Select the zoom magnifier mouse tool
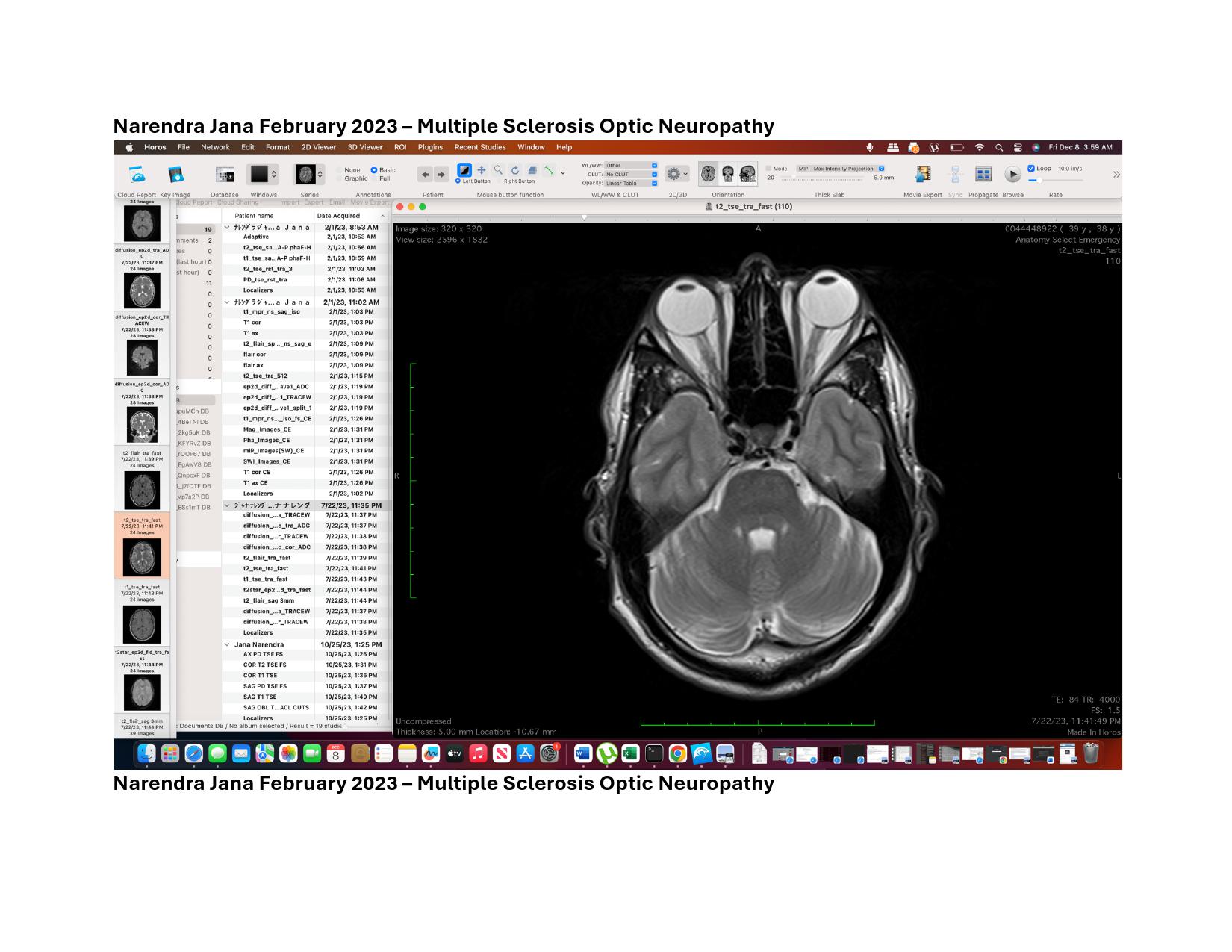 [x=498, y=170]
